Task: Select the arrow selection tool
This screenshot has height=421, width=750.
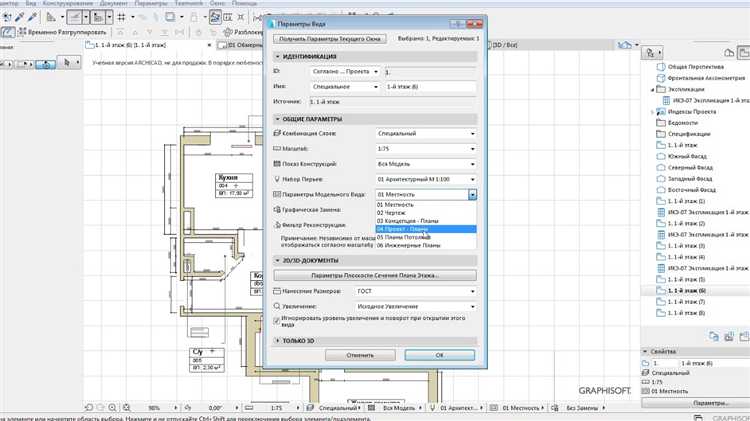Action: 66,63
